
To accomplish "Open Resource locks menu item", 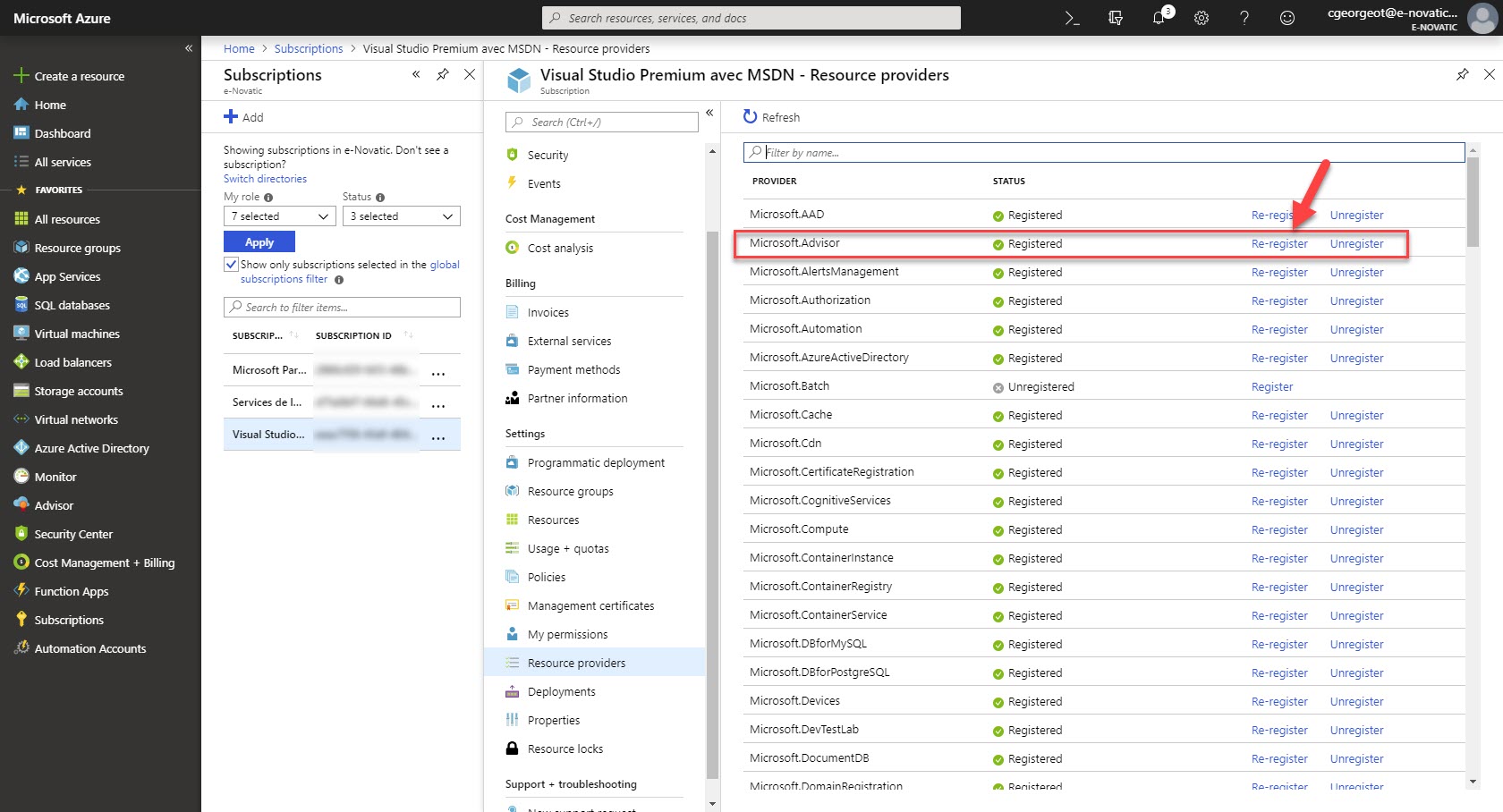I will [x=565, y=749].
